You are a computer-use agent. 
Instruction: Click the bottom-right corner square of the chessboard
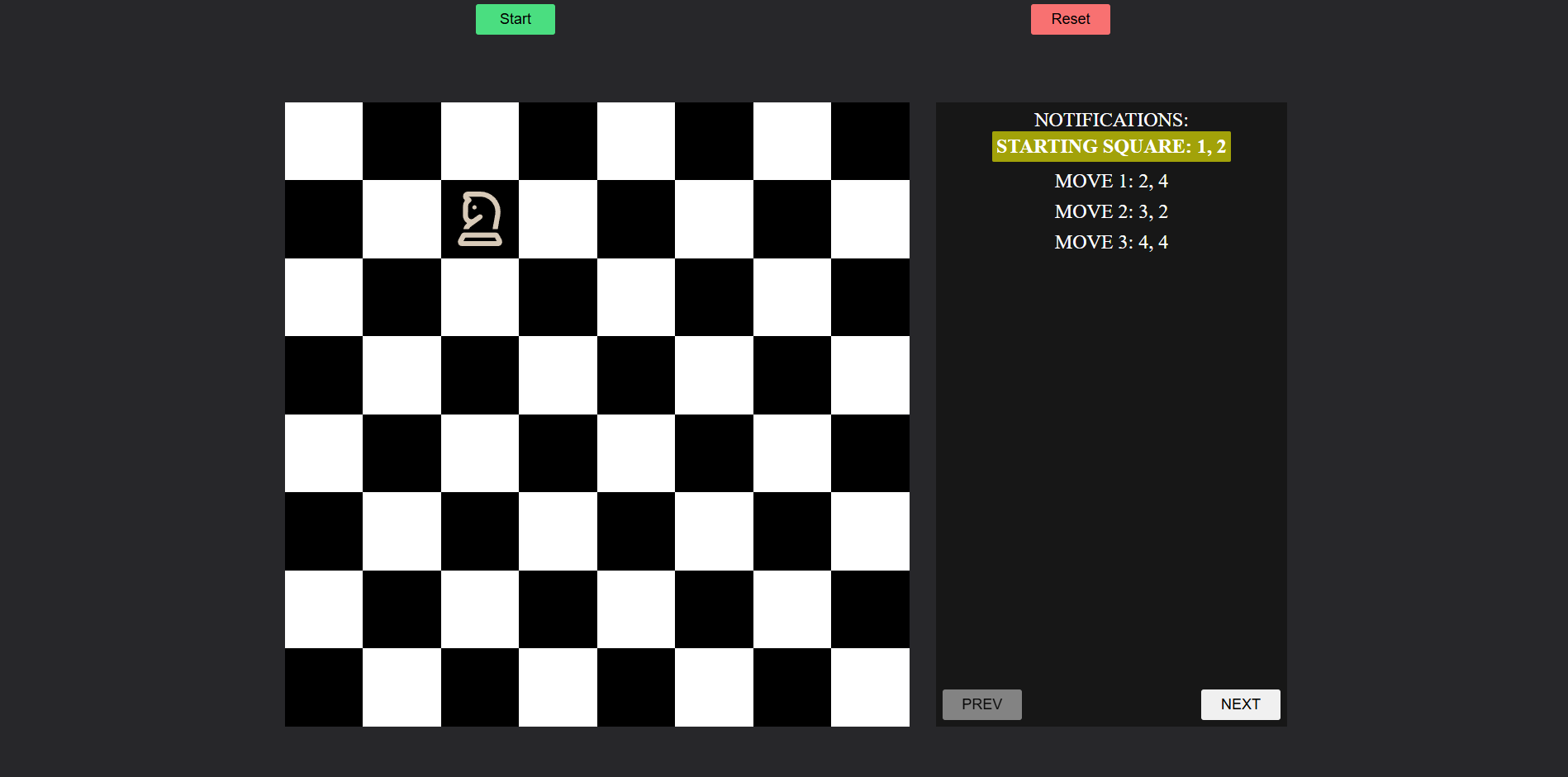pyautogui.click(x=870, y=687)
